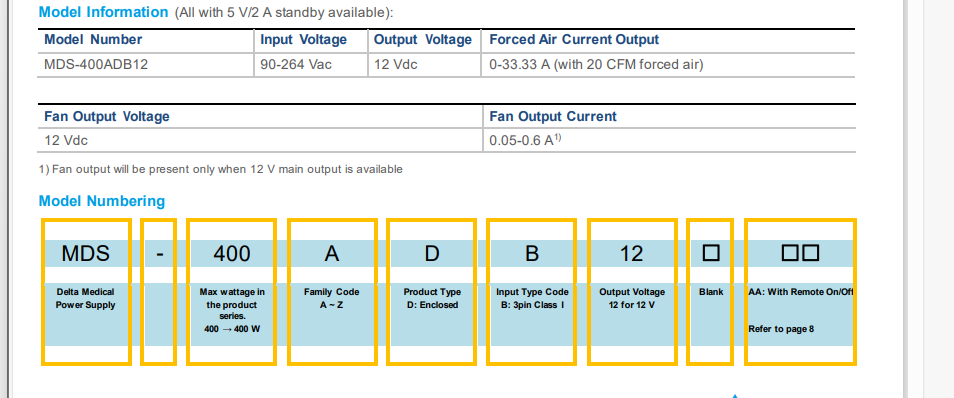
Task: Select the Family Code A box
Action: coord(332,292)
